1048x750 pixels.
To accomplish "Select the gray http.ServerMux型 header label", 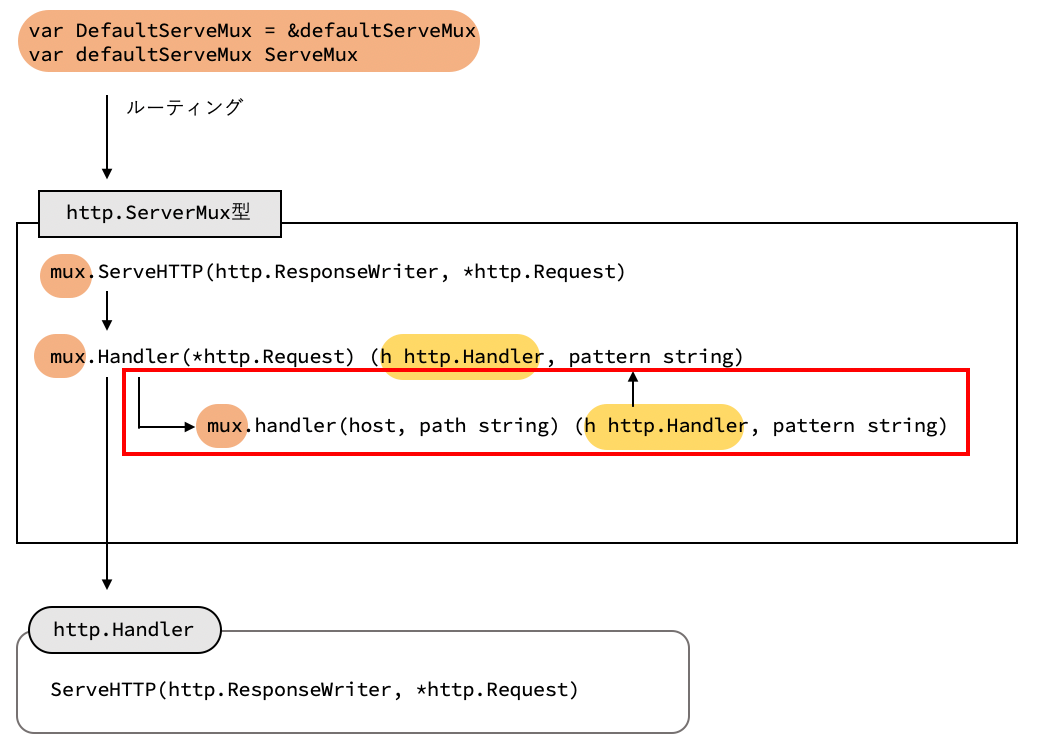I will 159,212.
